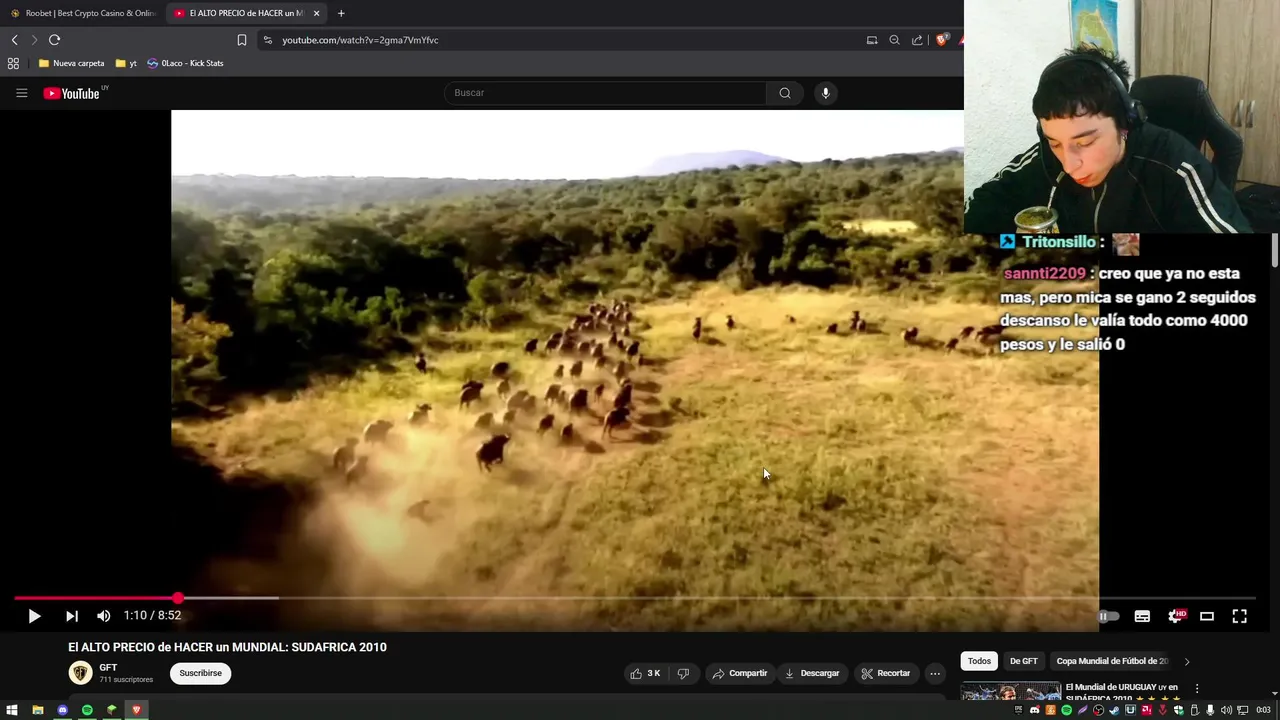Click the install/cast page icon in address bar
This screenshot has width=1280, height=720.
pyautogui.click(x=872, y=40)
